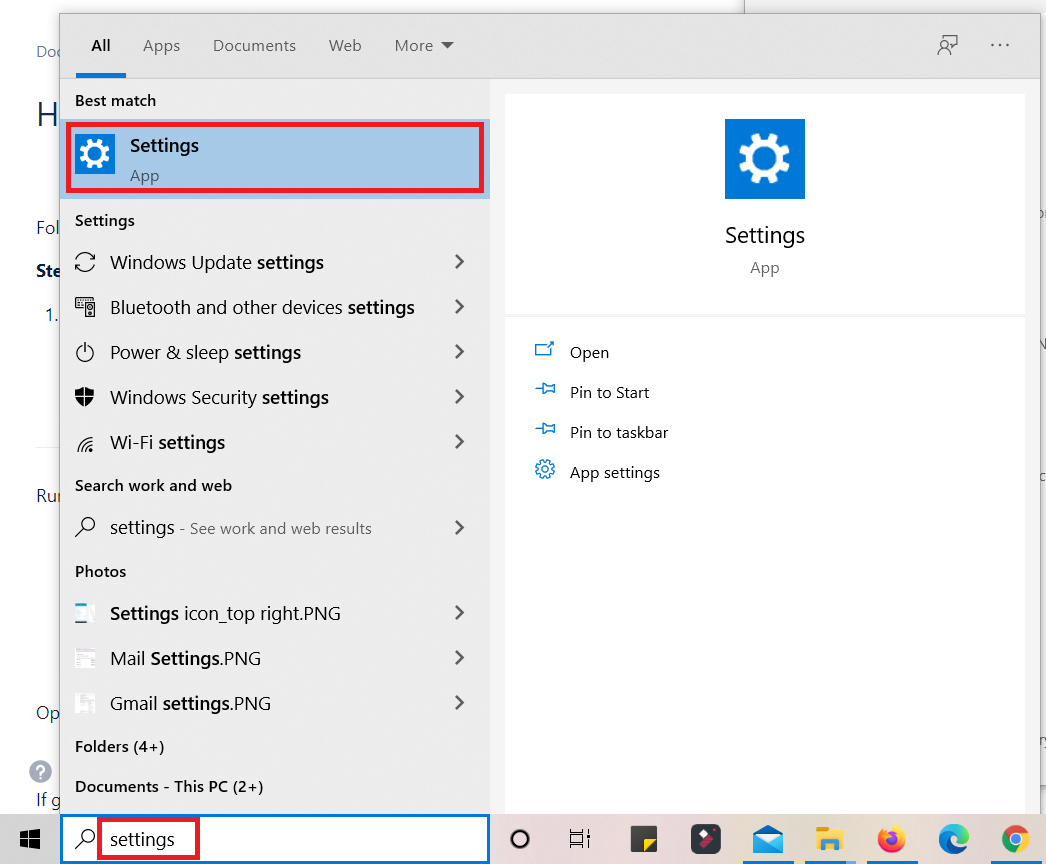Click Pin to Start action
The width and height of the screenshot is (1046, 864).
click(609, 392)
